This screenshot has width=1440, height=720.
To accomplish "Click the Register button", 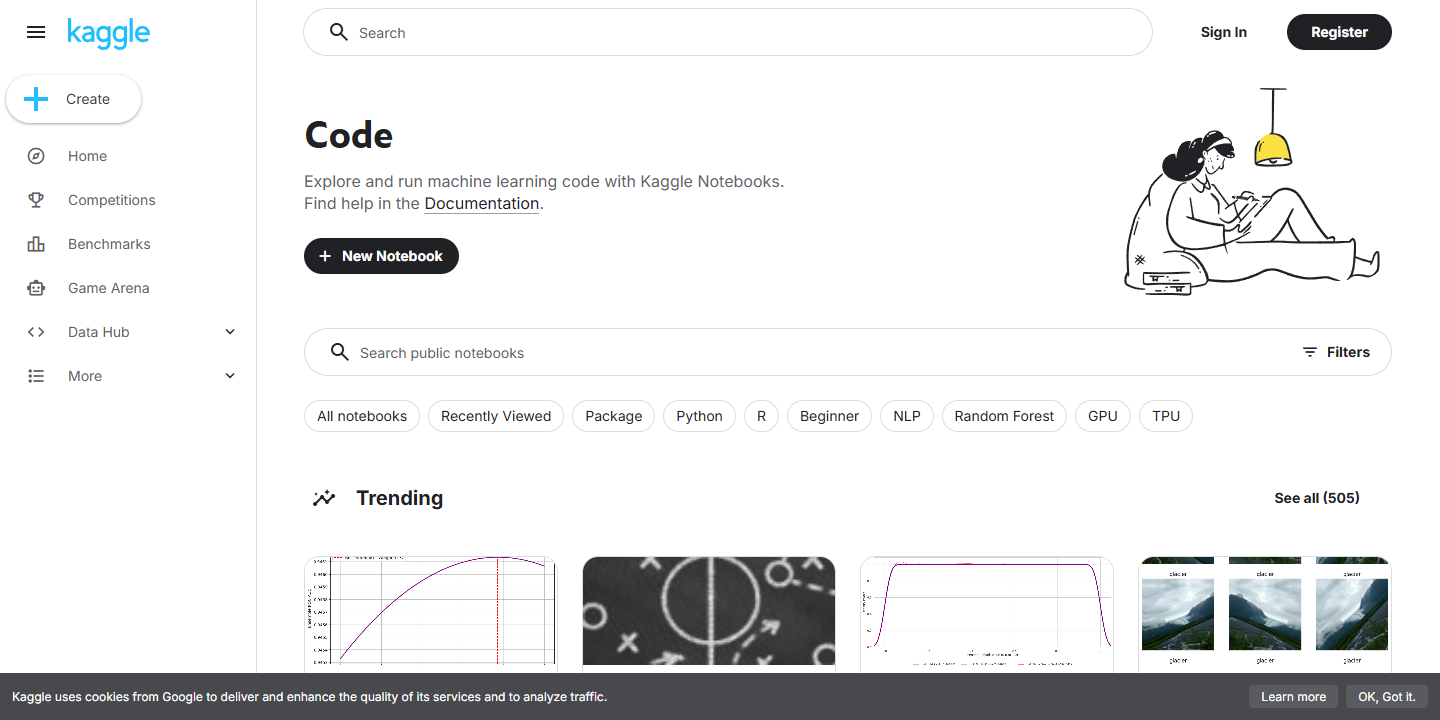I will pos(1339,32).
